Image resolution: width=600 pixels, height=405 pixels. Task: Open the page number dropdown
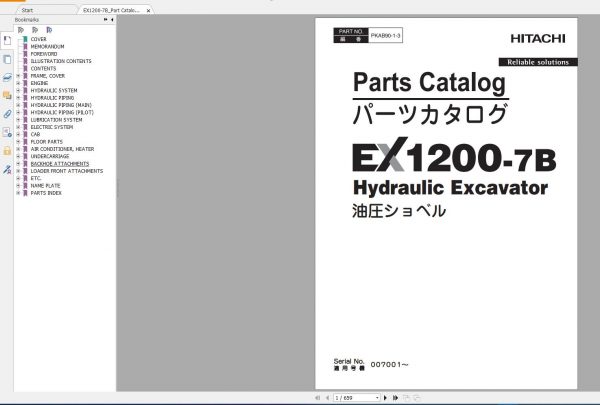coord(377,398)
